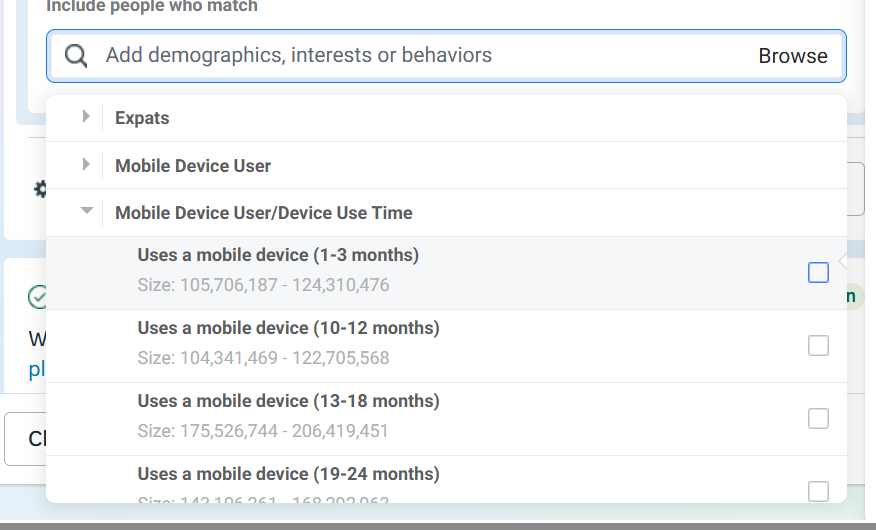
Task: Collapse Mobile Device User/Device Use Time arrow
Action: point(86,212)
